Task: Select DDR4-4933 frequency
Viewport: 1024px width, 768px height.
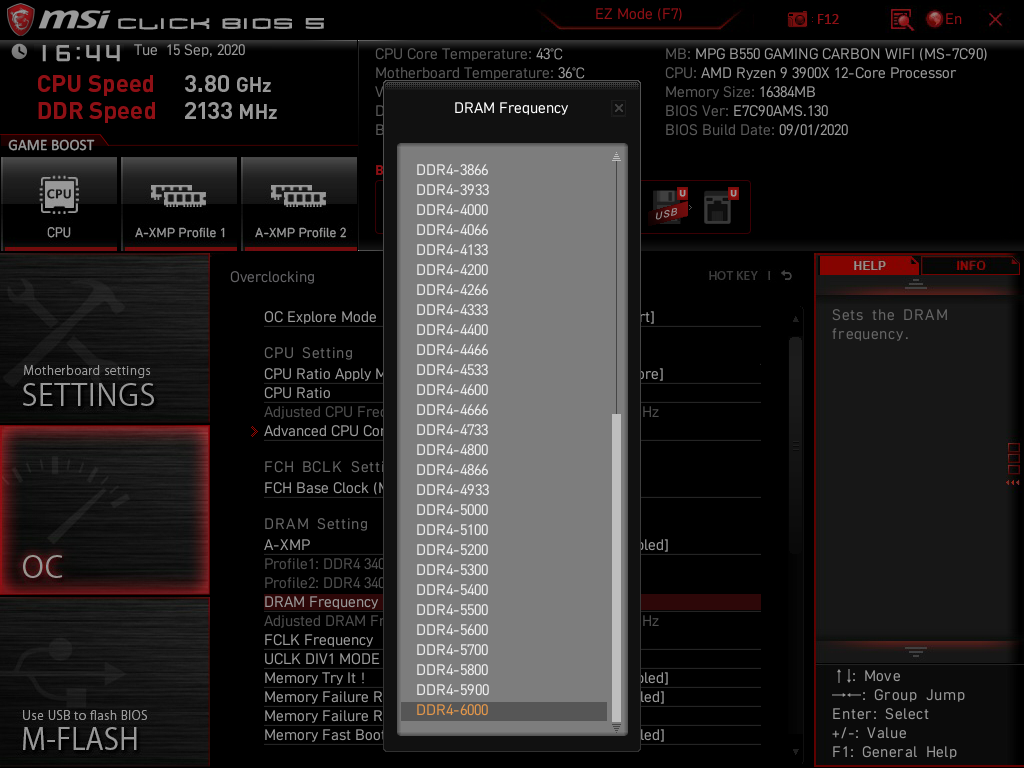Action: 452,490
